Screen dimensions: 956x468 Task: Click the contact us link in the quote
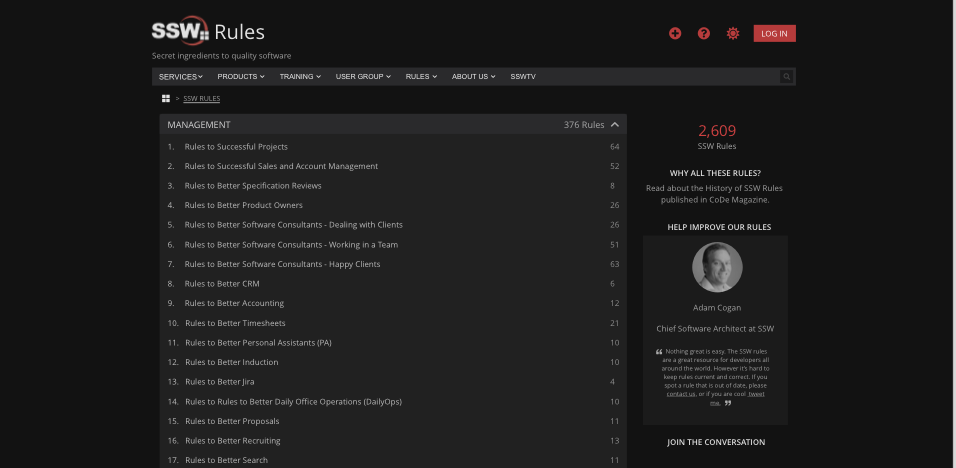[680, 394]
